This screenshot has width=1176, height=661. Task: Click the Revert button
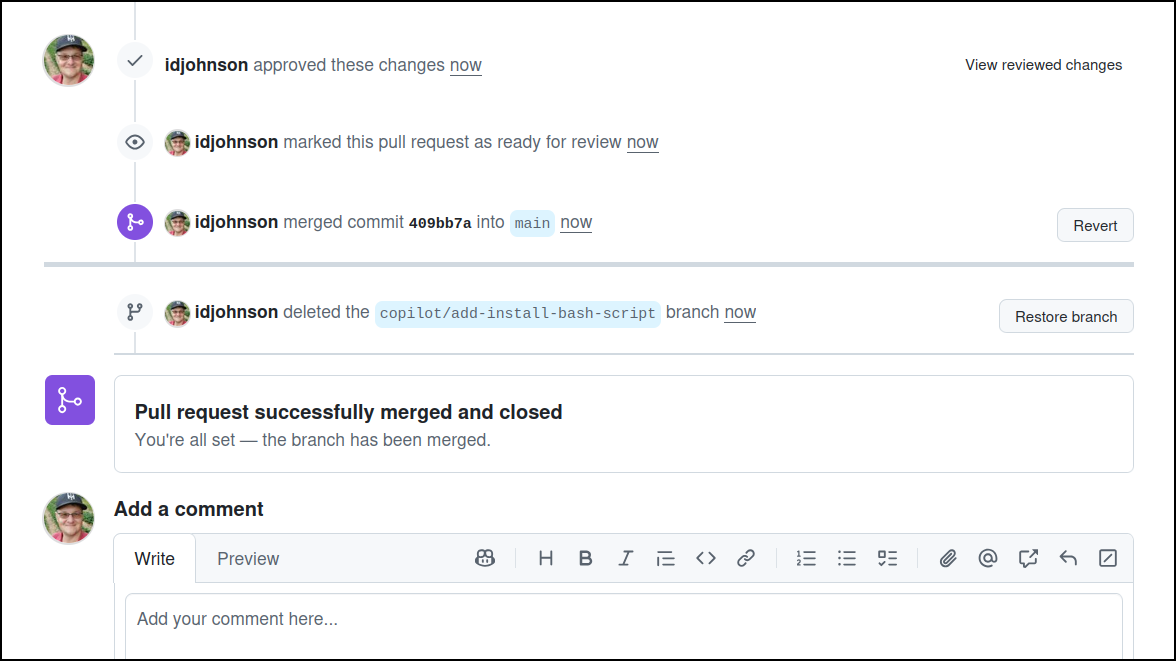1095,225
